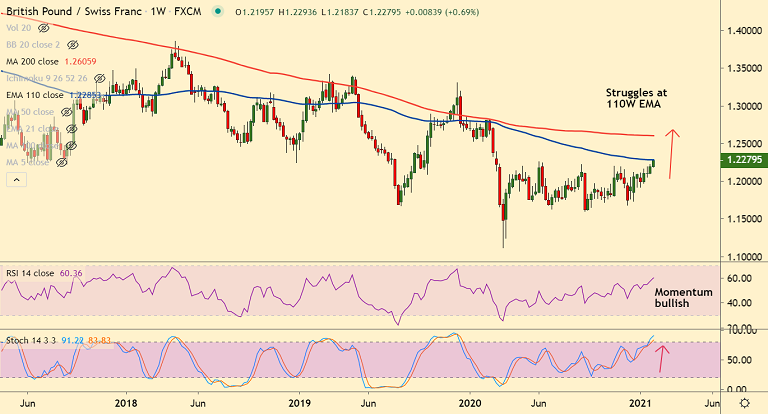Click the current price label 1.22795
This screenshot has width=768, height=414.
744,160
